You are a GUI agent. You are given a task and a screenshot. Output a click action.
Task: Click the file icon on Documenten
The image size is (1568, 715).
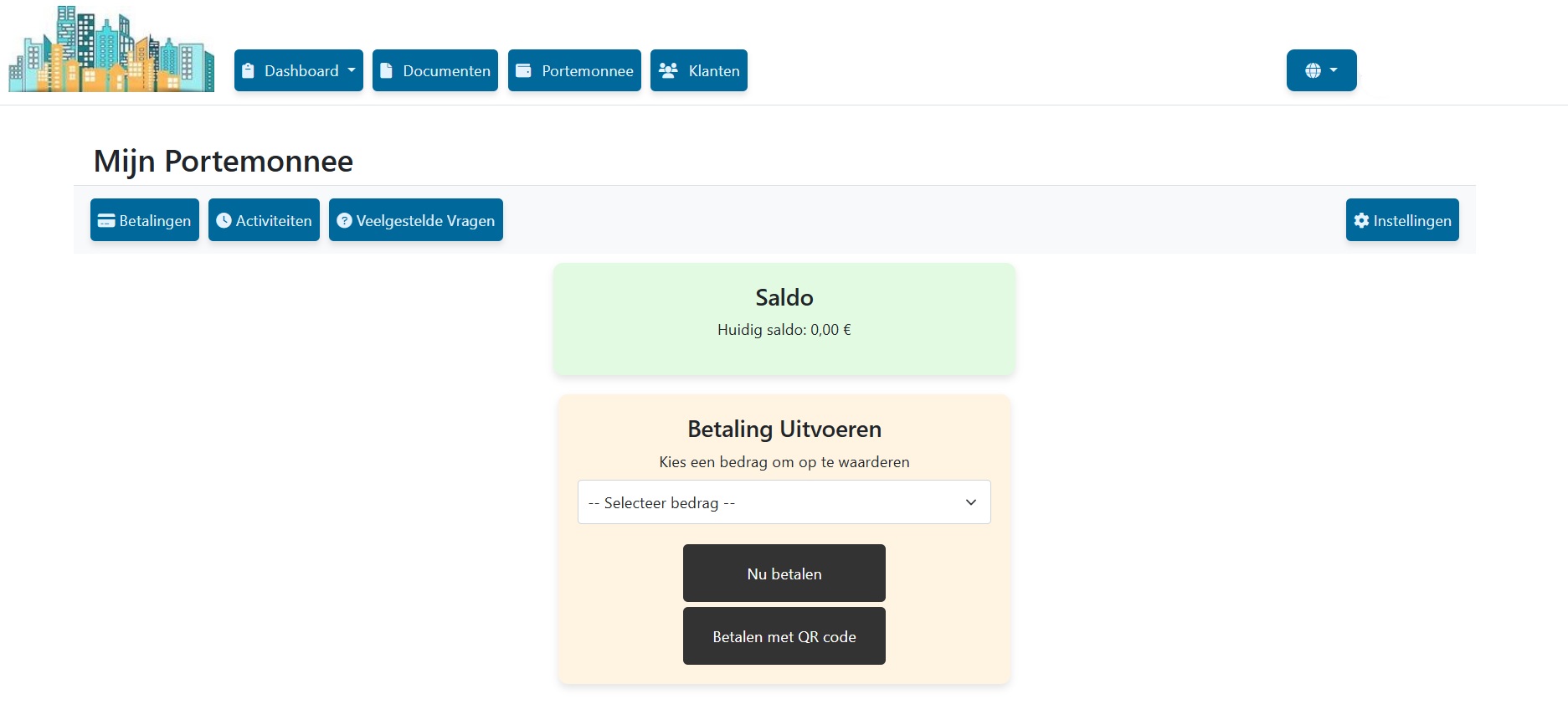pos(386,71)
